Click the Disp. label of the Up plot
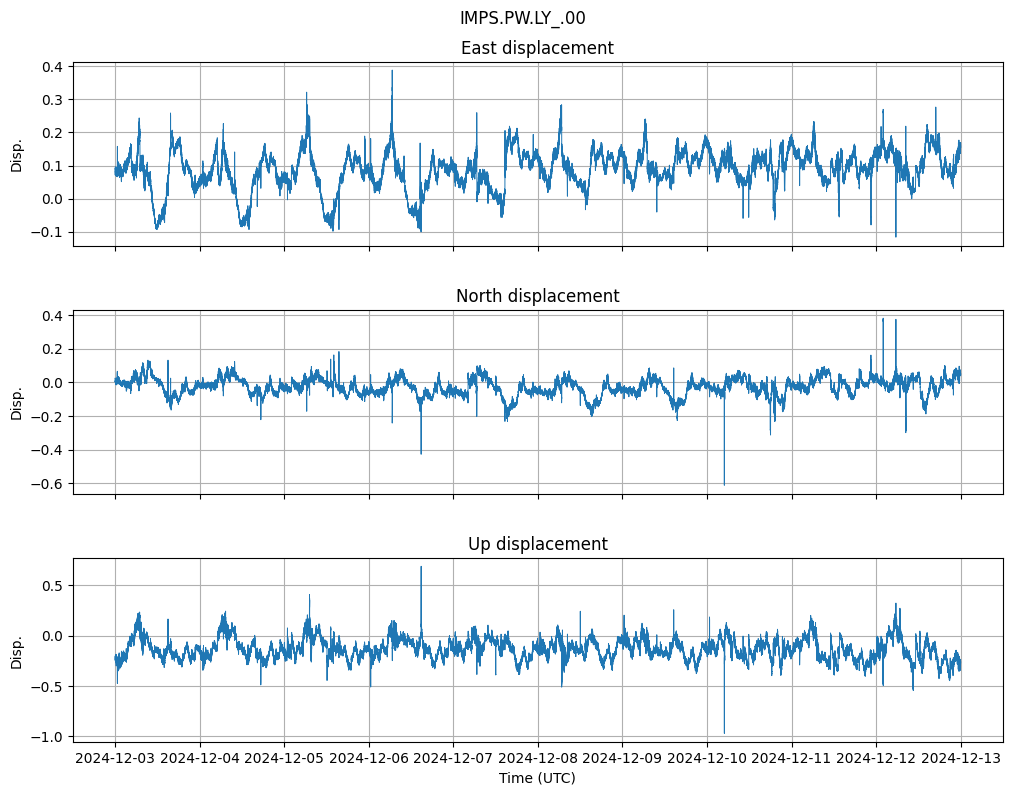Image resolution: width=1012 pixels, height=795 pixels. pos(17,651)
